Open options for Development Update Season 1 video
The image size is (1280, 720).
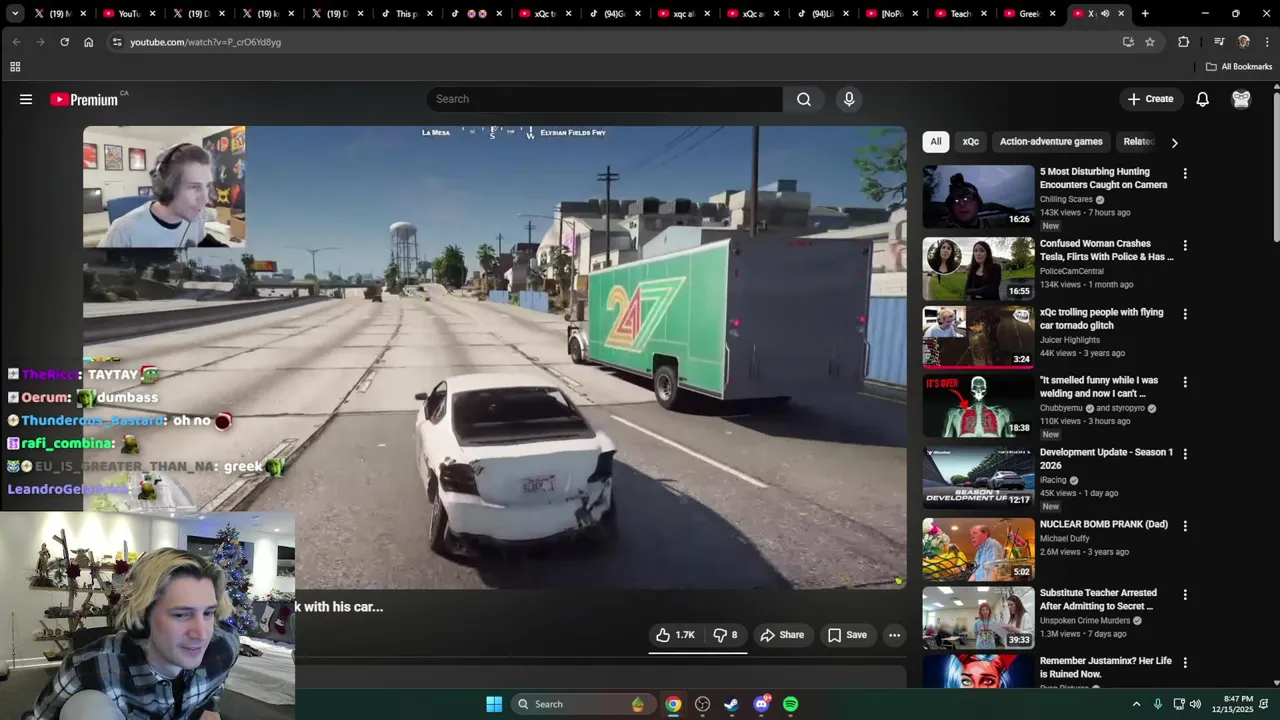pyautogui.click(x=1185, y=453)
